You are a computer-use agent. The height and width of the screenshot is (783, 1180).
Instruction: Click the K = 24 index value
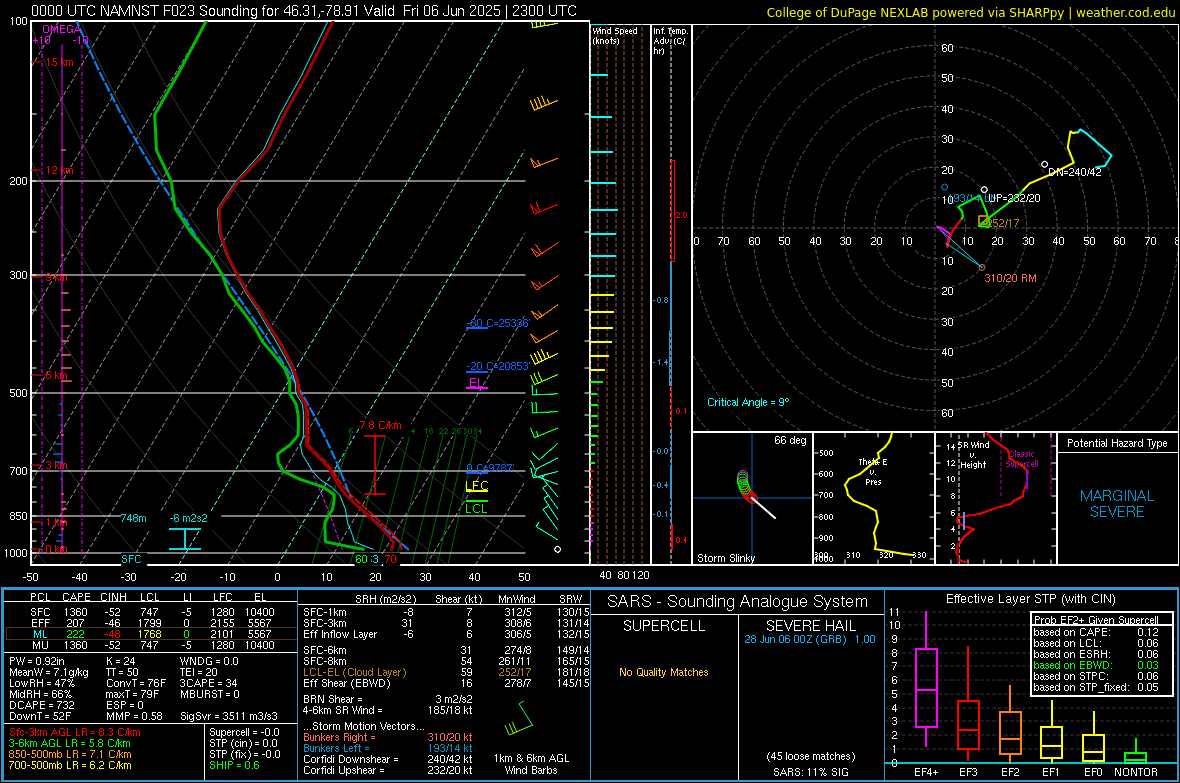point(120,661)
